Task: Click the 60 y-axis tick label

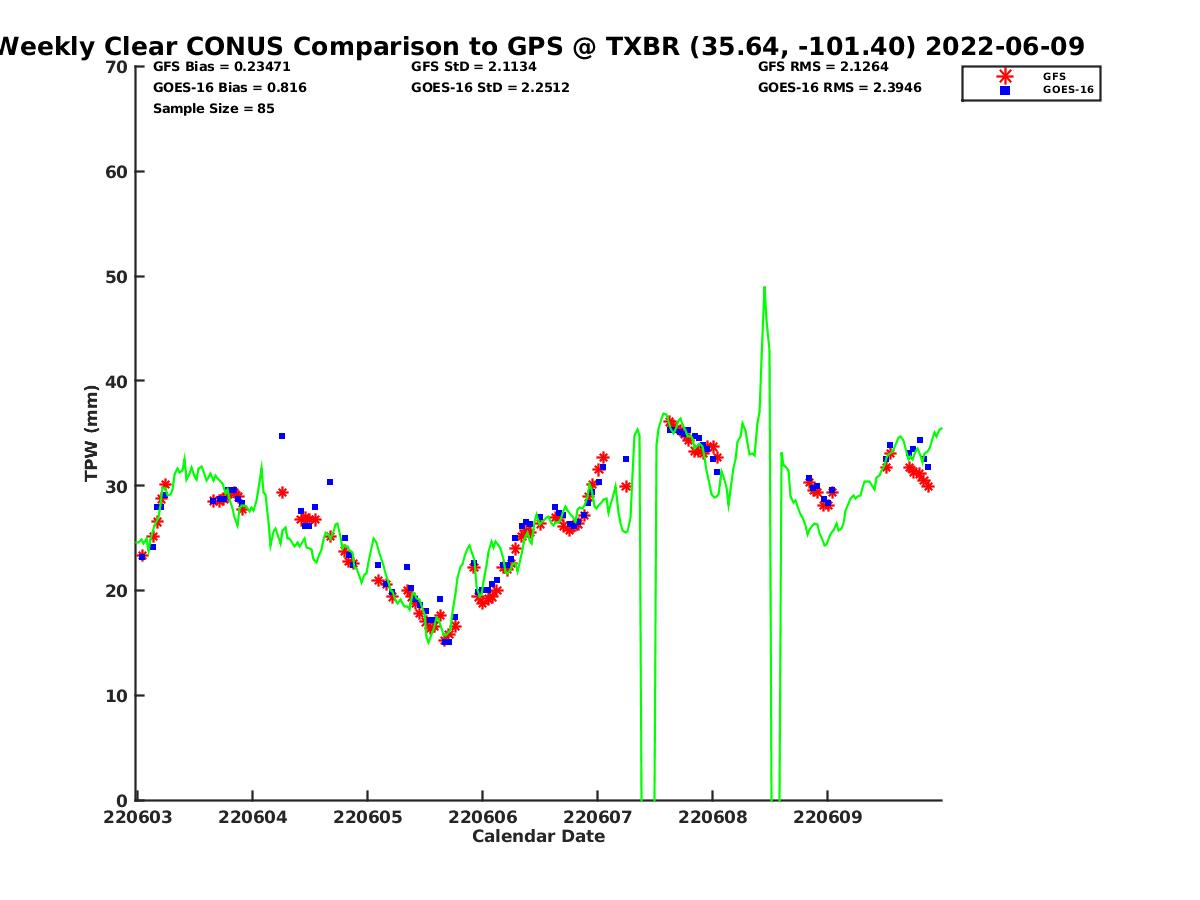Action: 117,172
